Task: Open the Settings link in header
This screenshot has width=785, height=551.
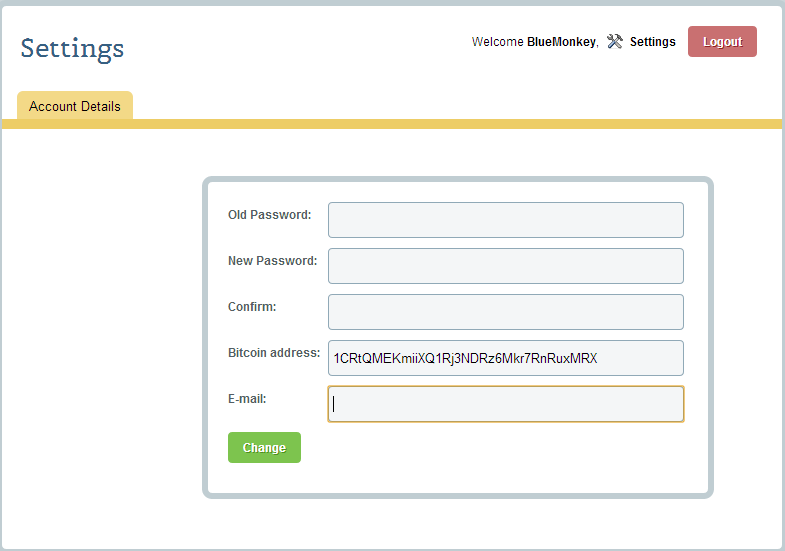Action: click(x=652, y=42)
